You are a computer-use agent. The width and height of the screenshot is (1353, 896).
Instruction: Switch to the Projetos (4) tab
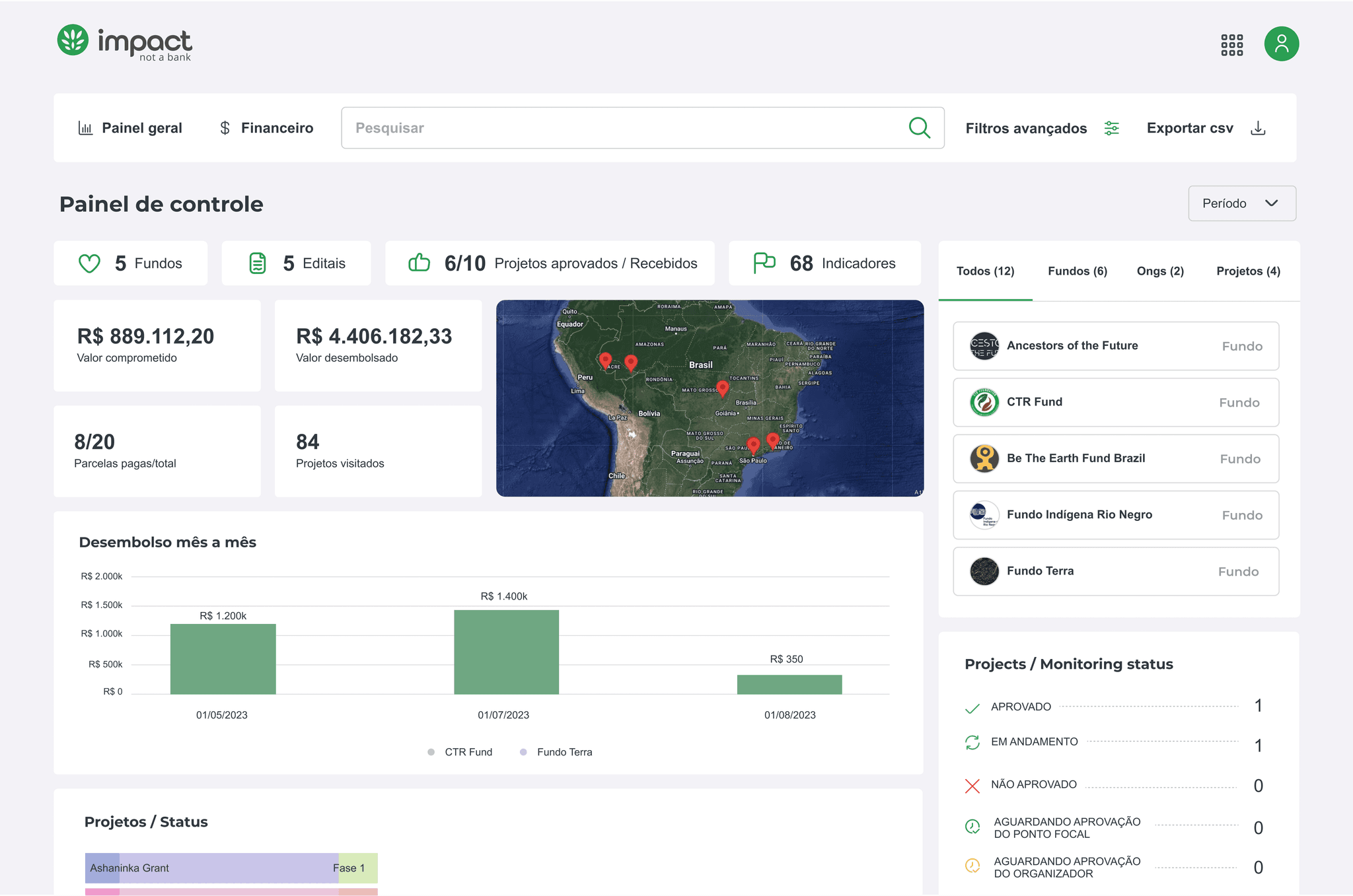coord(1248,271)
